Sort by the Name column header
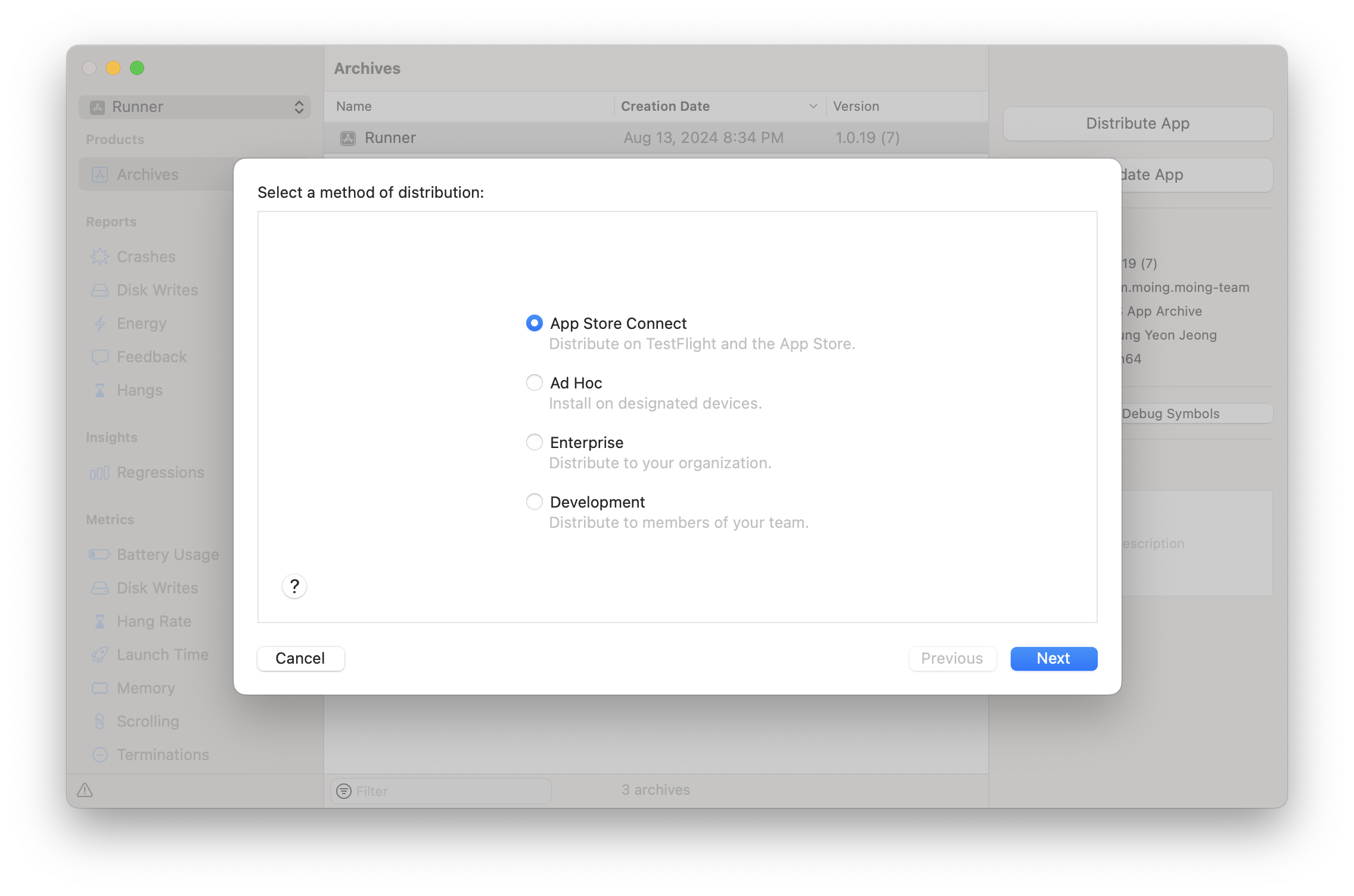1354x896 pixels. click(470, 106)
